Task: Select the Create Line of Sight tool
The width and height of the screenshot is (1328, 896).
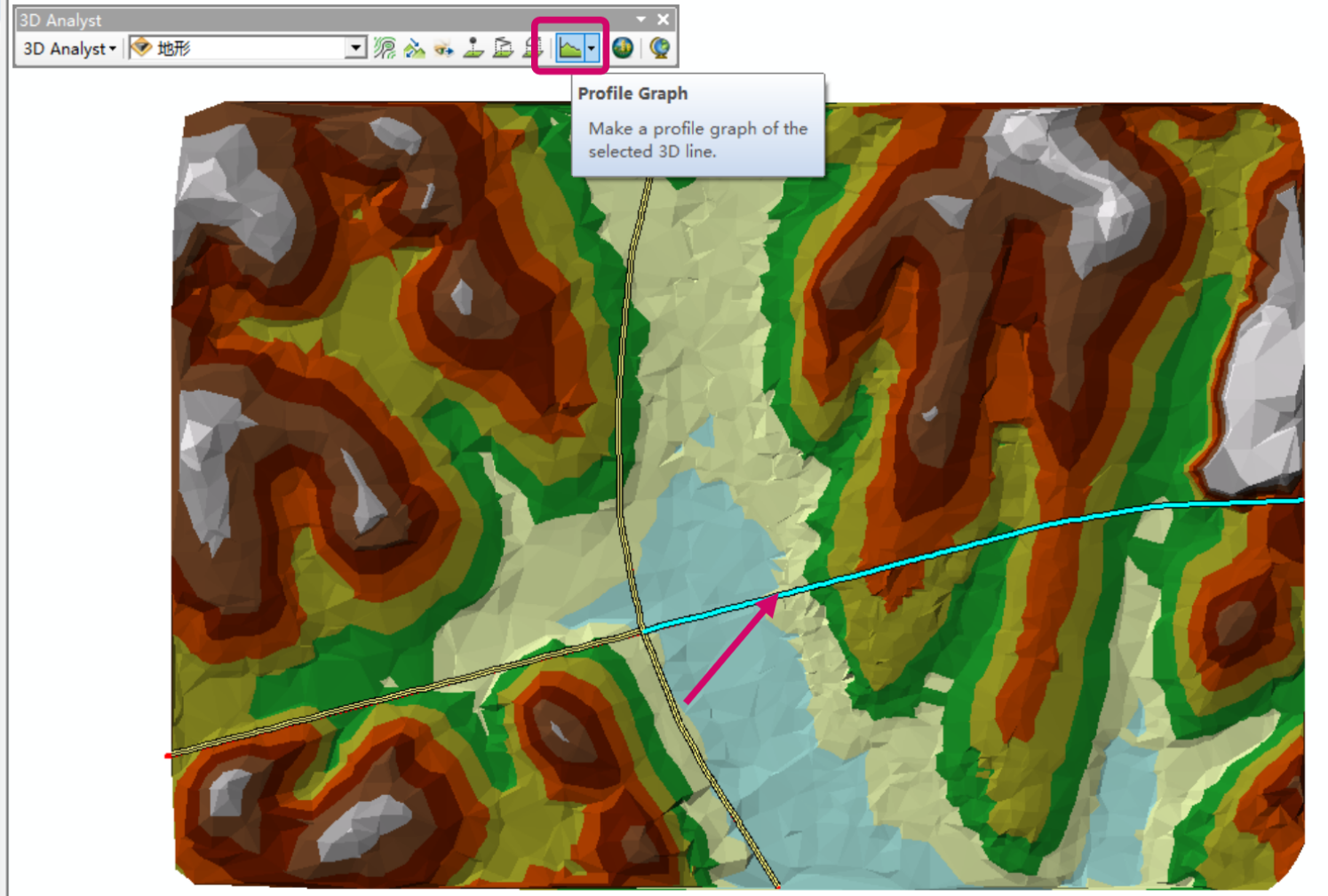Action: 443,48
